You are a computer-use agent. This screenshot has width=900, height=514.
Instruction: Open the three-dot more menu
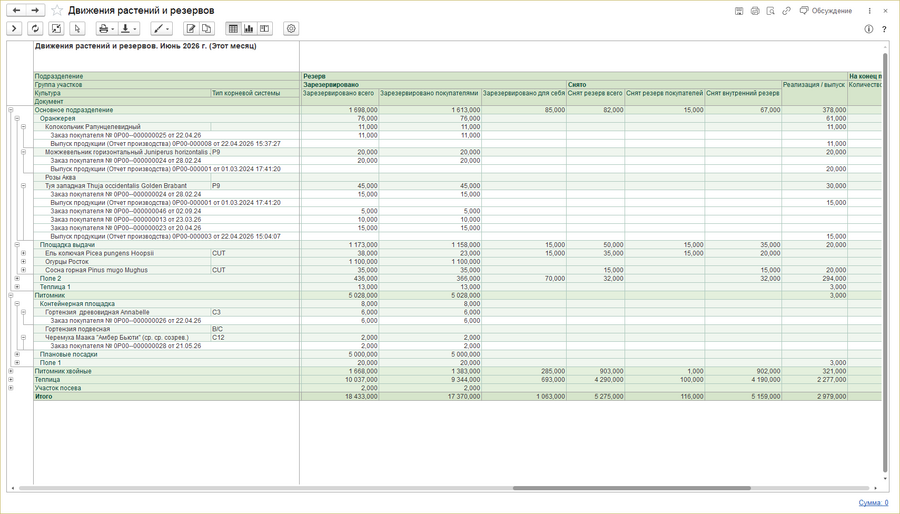tap(870, 11)
